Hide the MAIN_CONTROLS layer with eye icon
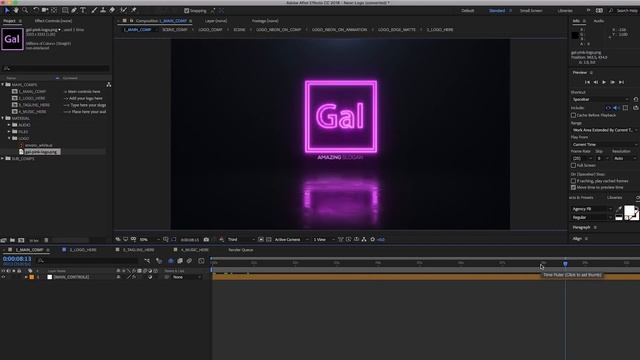 pos(3,277)
